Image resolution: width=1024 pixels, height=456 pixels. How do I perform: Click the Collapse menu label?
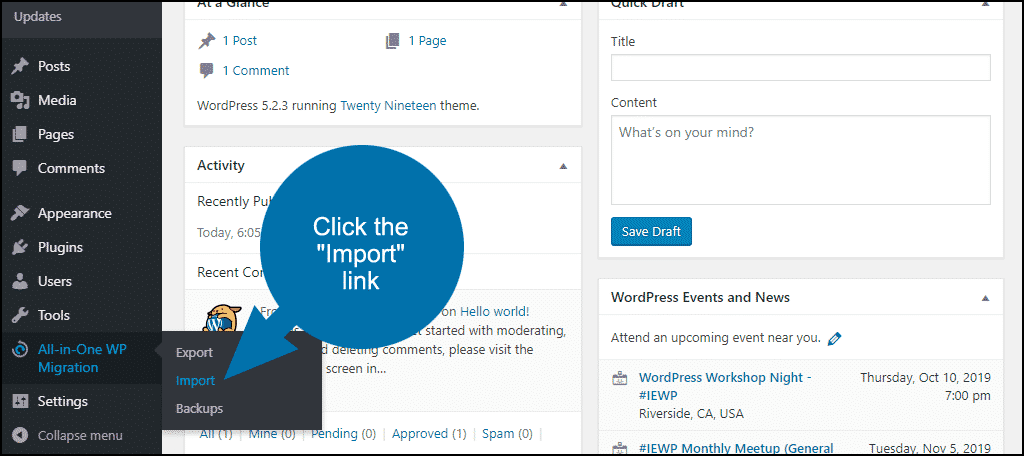click(80, 436)
